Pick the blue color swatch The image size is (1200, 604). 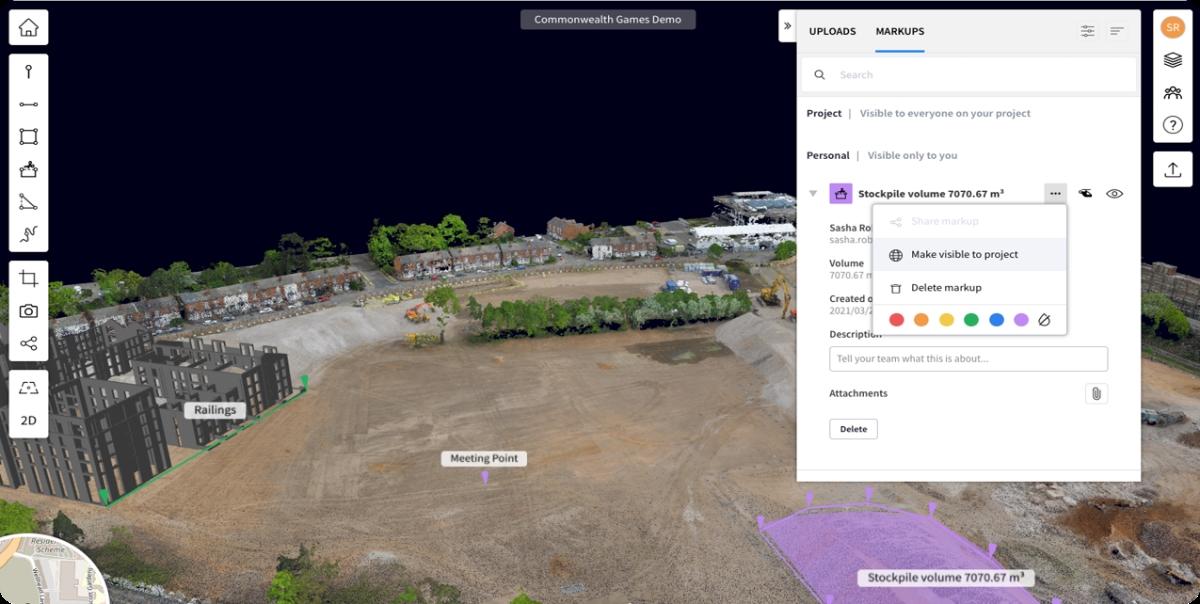point(996,320)
